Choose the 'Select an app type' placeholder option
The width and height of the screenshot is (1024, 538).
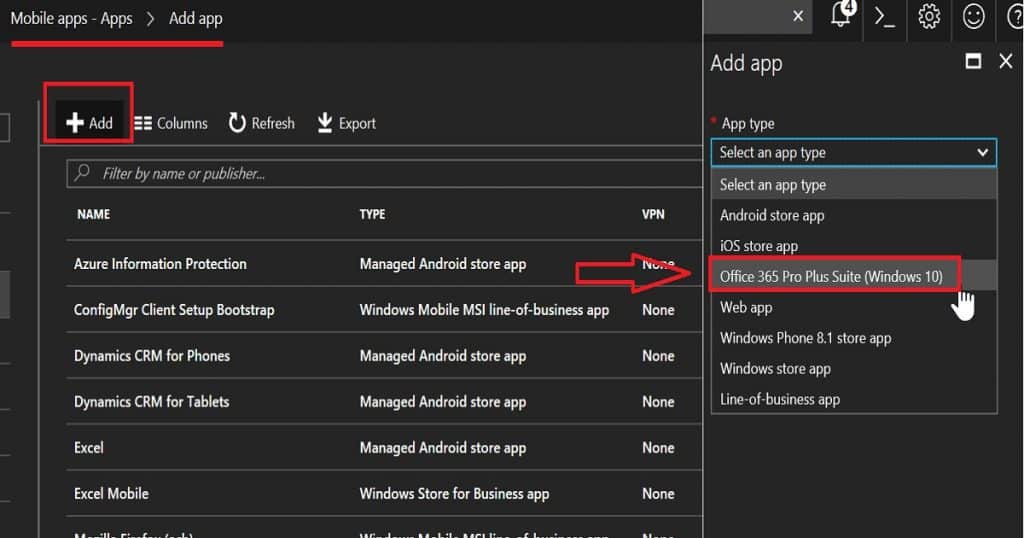[854, 185]
